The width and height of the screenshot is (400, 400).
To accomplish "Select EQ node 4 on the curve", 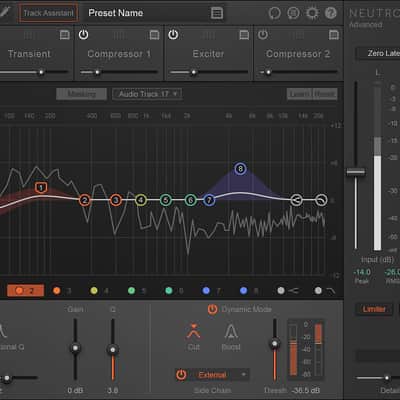I will 141,200.
